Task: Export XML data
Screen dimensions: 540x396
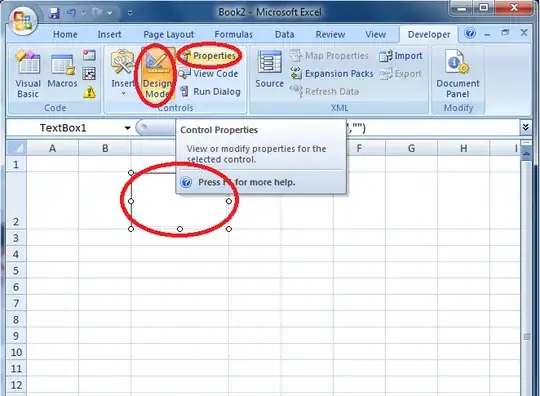Action: click(401, 73)
